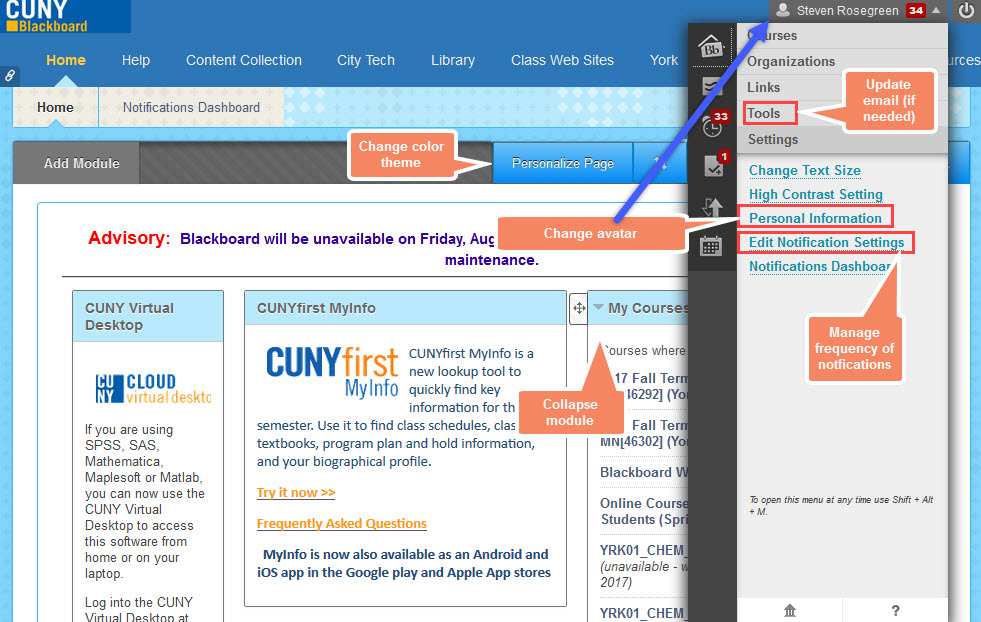Open Updates clock icon with 33 badge

714,125
